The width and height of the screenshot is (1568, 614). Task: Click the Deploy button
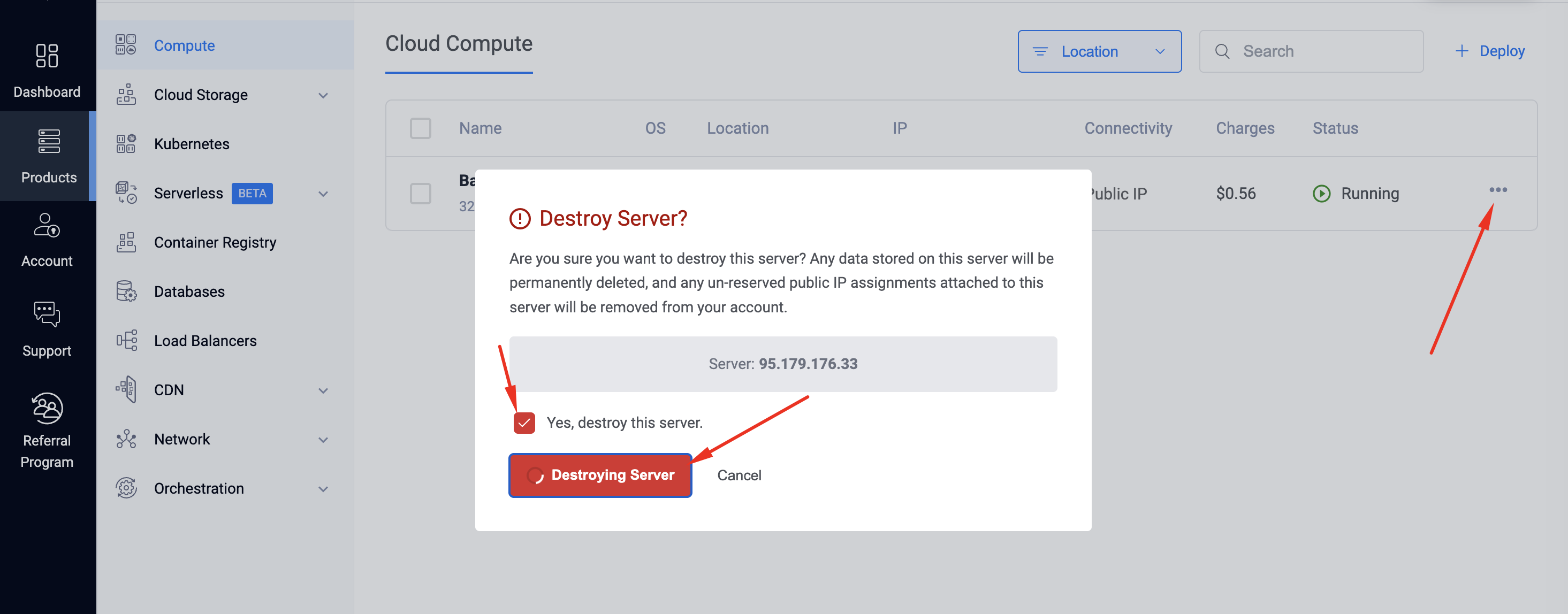tap(1490, 52)
